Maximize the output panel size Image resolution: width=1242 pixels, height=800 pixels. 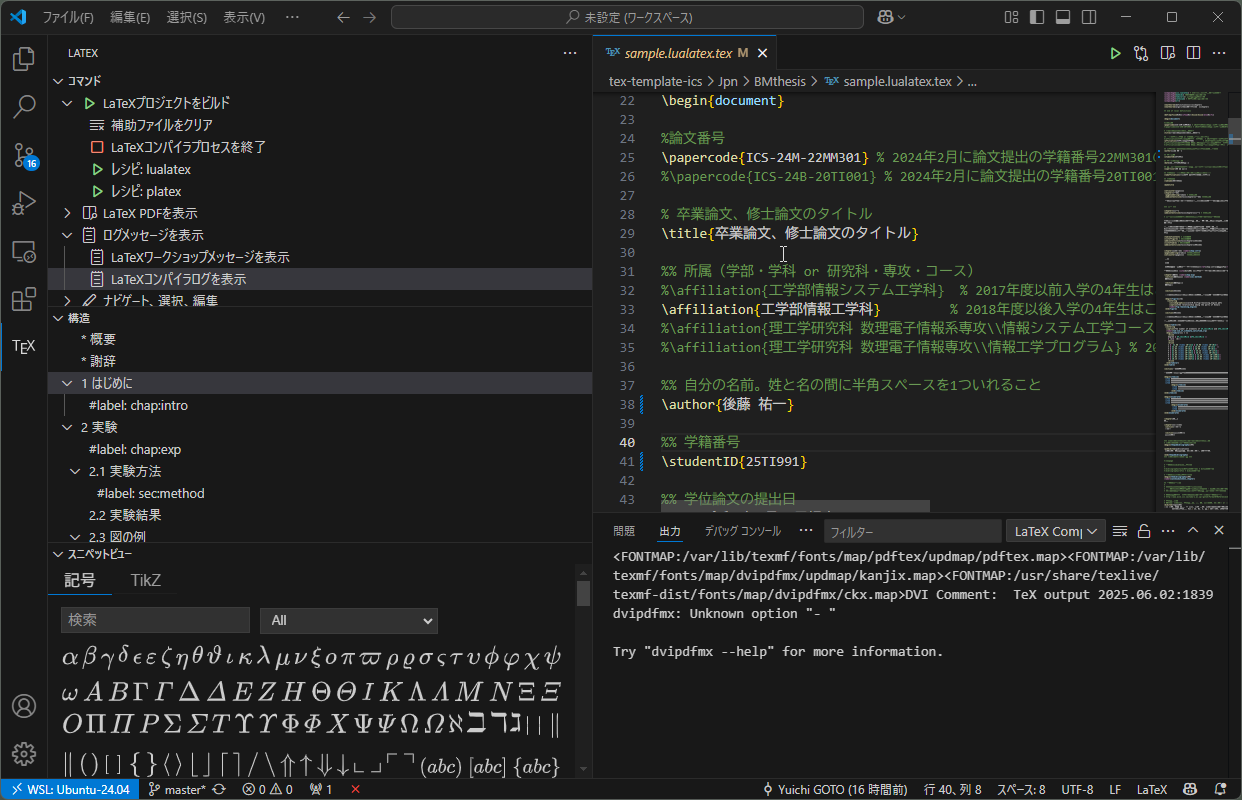pyautogui.click(x=1193, y=531)
